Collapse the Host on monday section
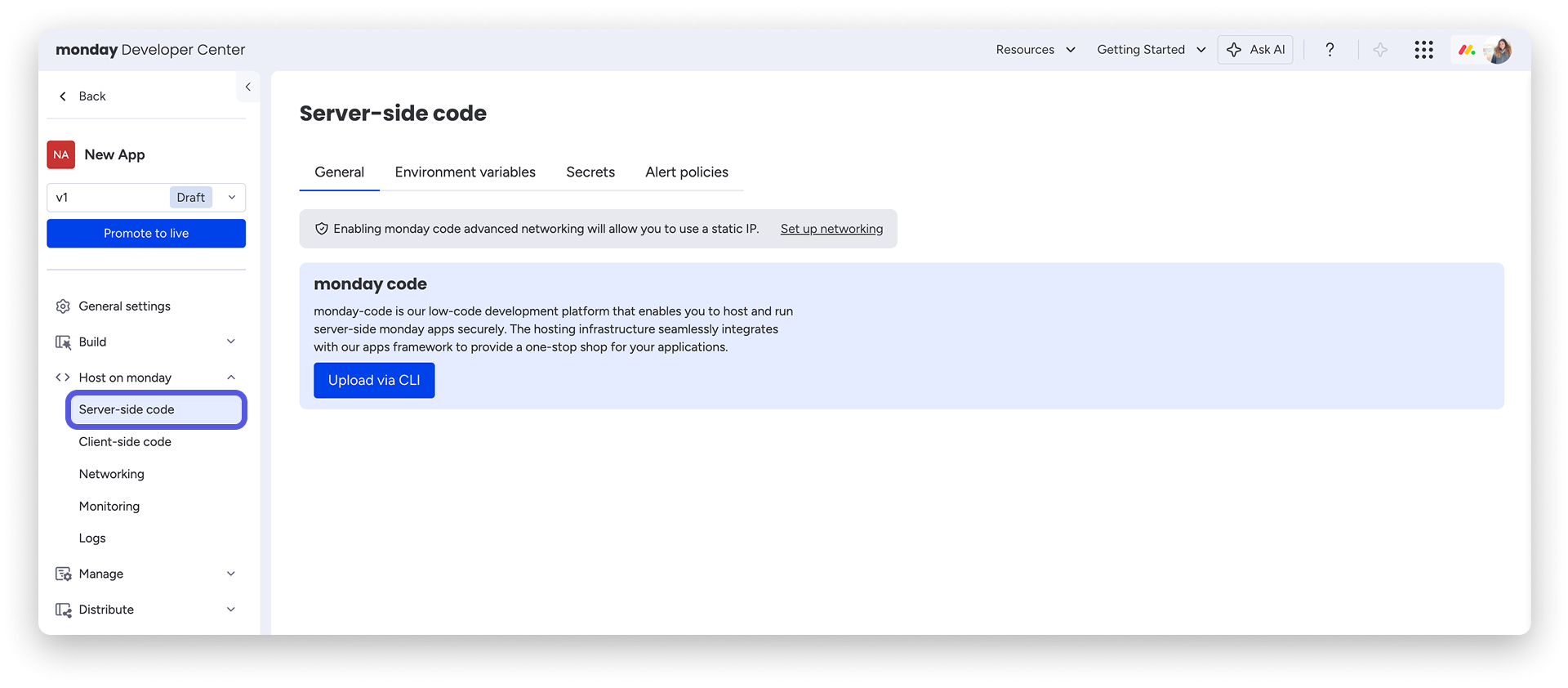This screenshot has width=1568, height=688. [x=231, y=378]
